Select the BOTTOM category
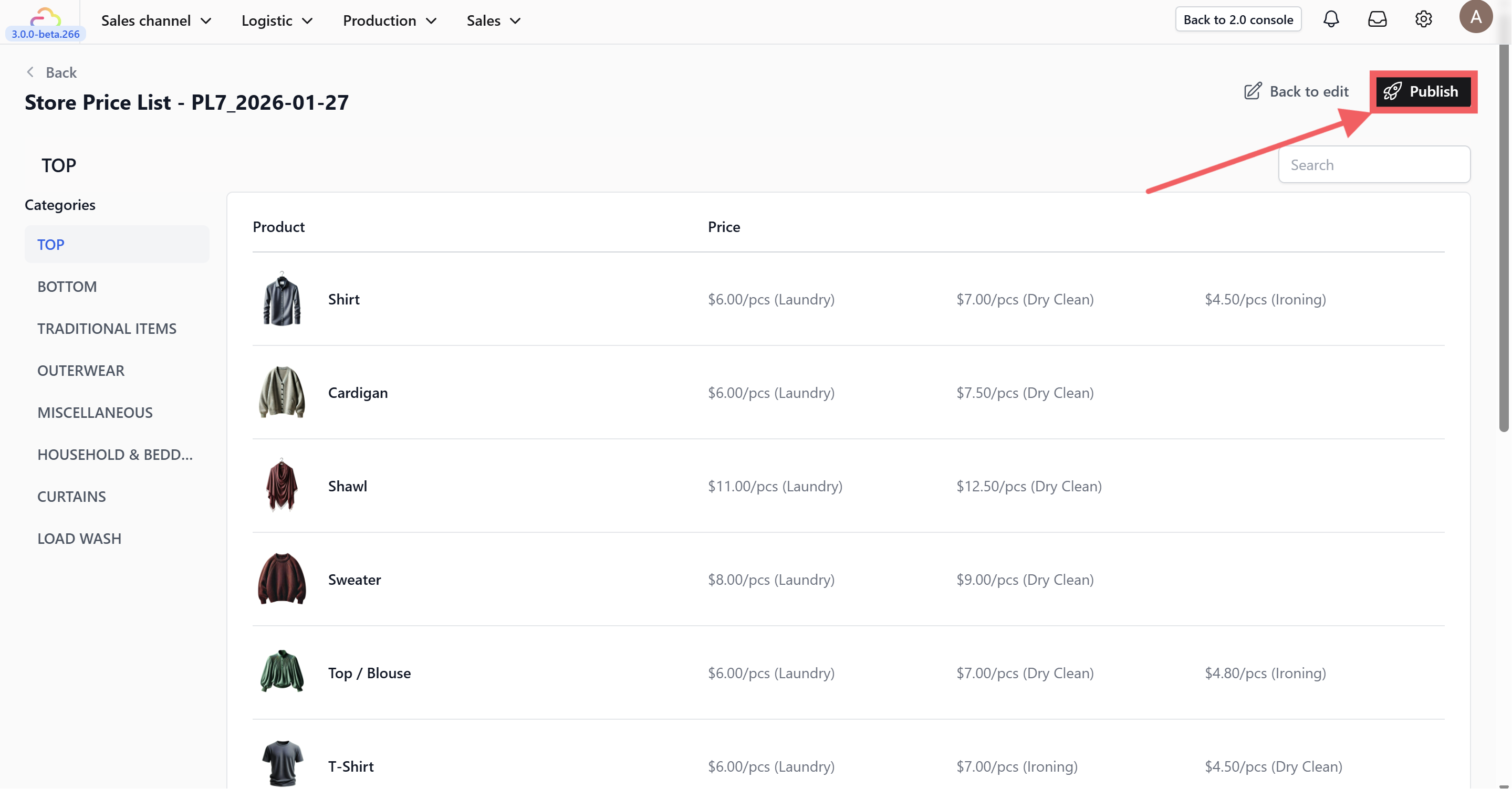The image size is (1512, 789). click(x=67, y=287)
